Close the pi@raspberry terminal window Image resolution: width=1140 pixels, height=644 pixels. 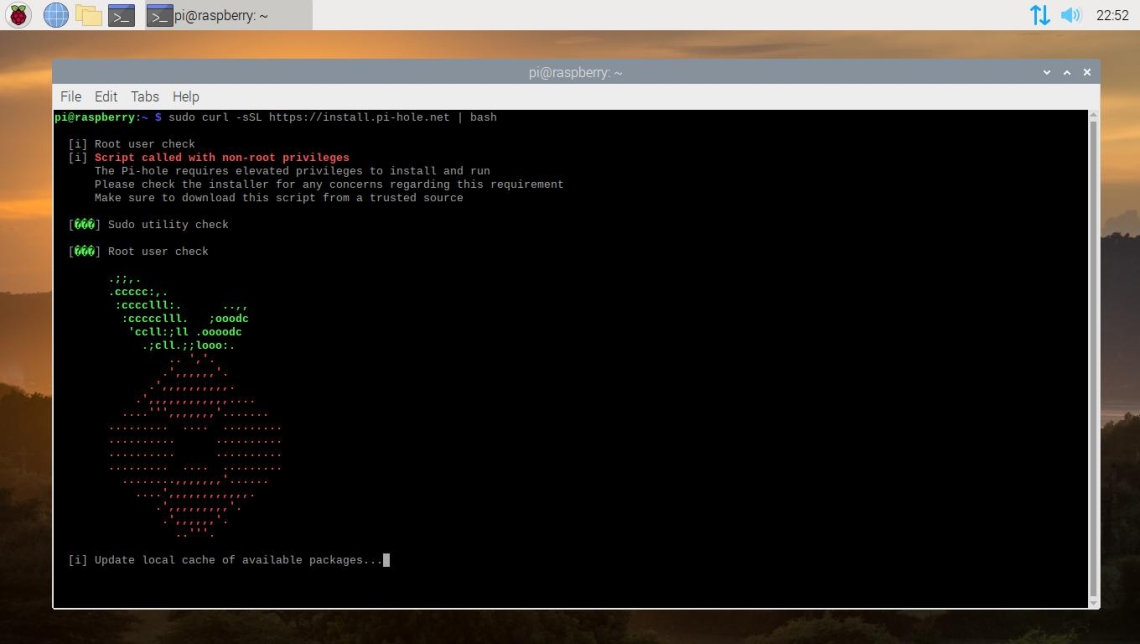tap(1086, 72)
